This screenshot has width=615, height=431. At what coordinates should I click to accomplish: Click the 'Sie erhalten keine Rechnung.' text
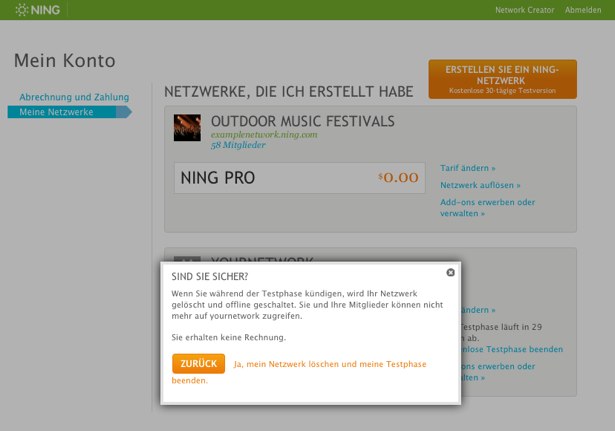pos(229,337)
